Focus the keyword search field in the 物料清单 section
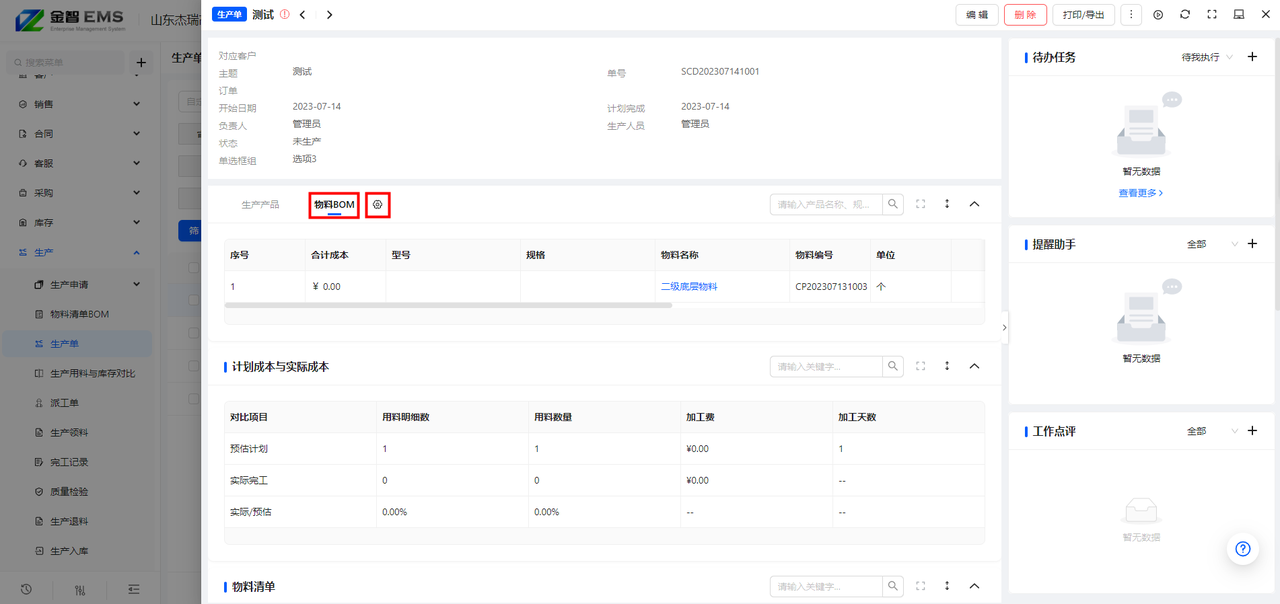Image resolution: width=1280 pixels, height=604 pixels. point(826,587)
